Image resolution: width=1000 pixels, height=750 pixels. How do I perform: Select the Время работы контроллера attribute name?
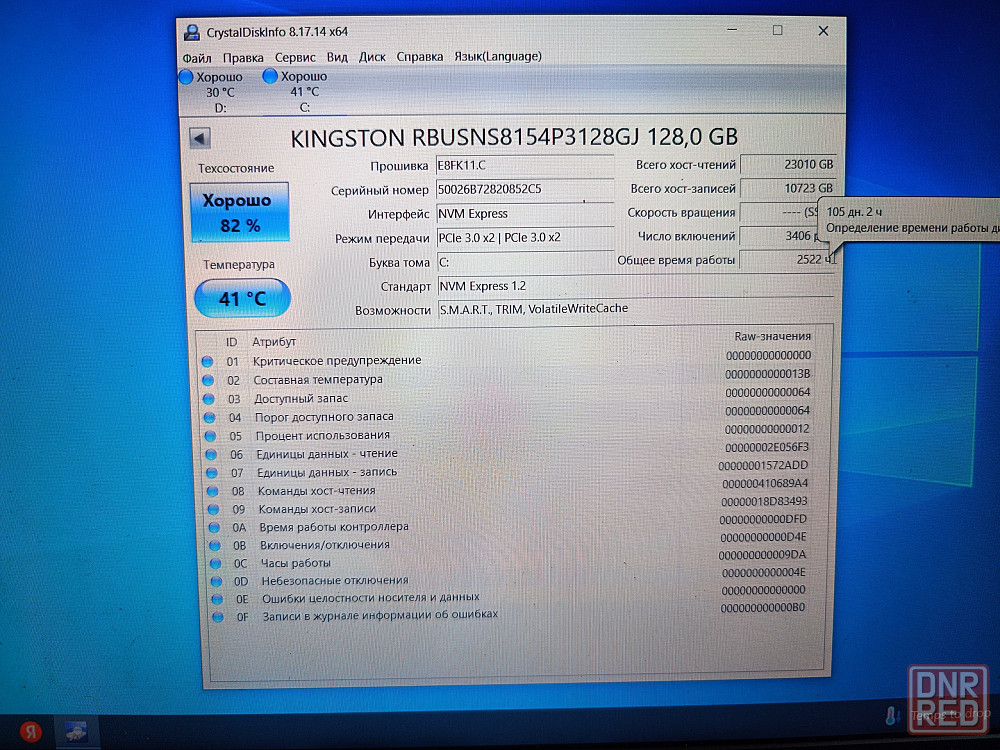coord(334,527)
